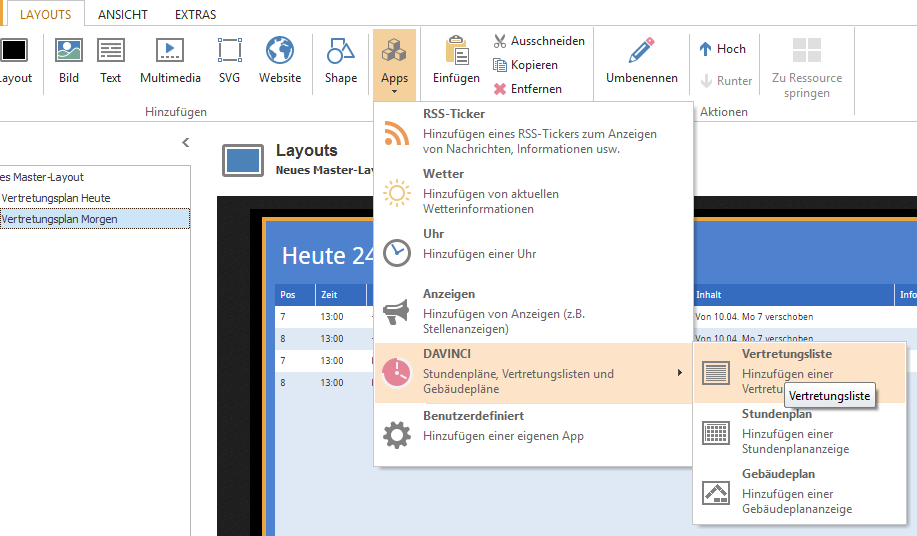Choose Benutzerdefiniert custom app entry

[533, 434]
